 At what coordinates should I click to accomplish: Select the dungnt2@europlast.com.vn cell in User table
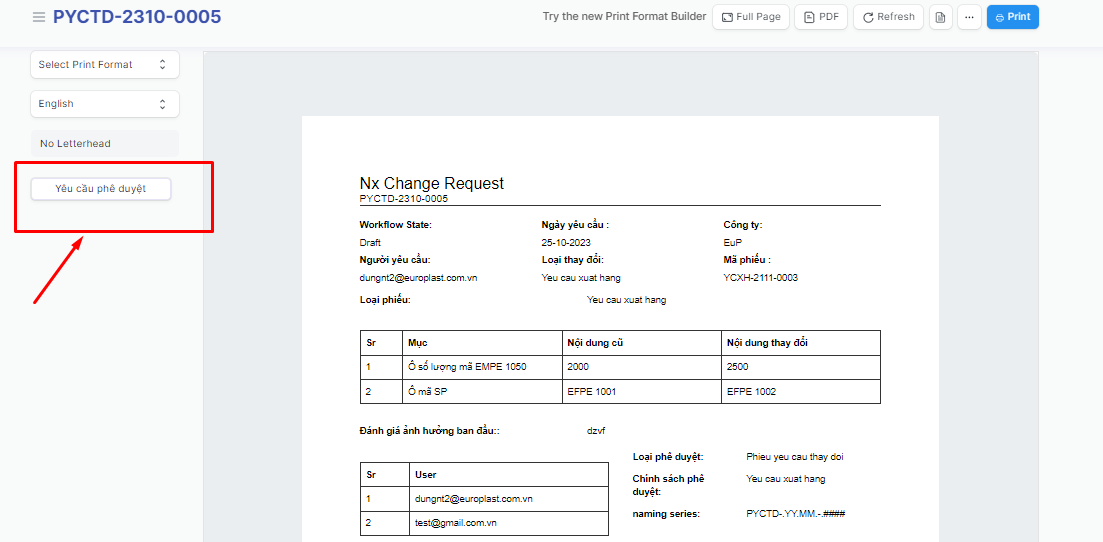(473, 498)
